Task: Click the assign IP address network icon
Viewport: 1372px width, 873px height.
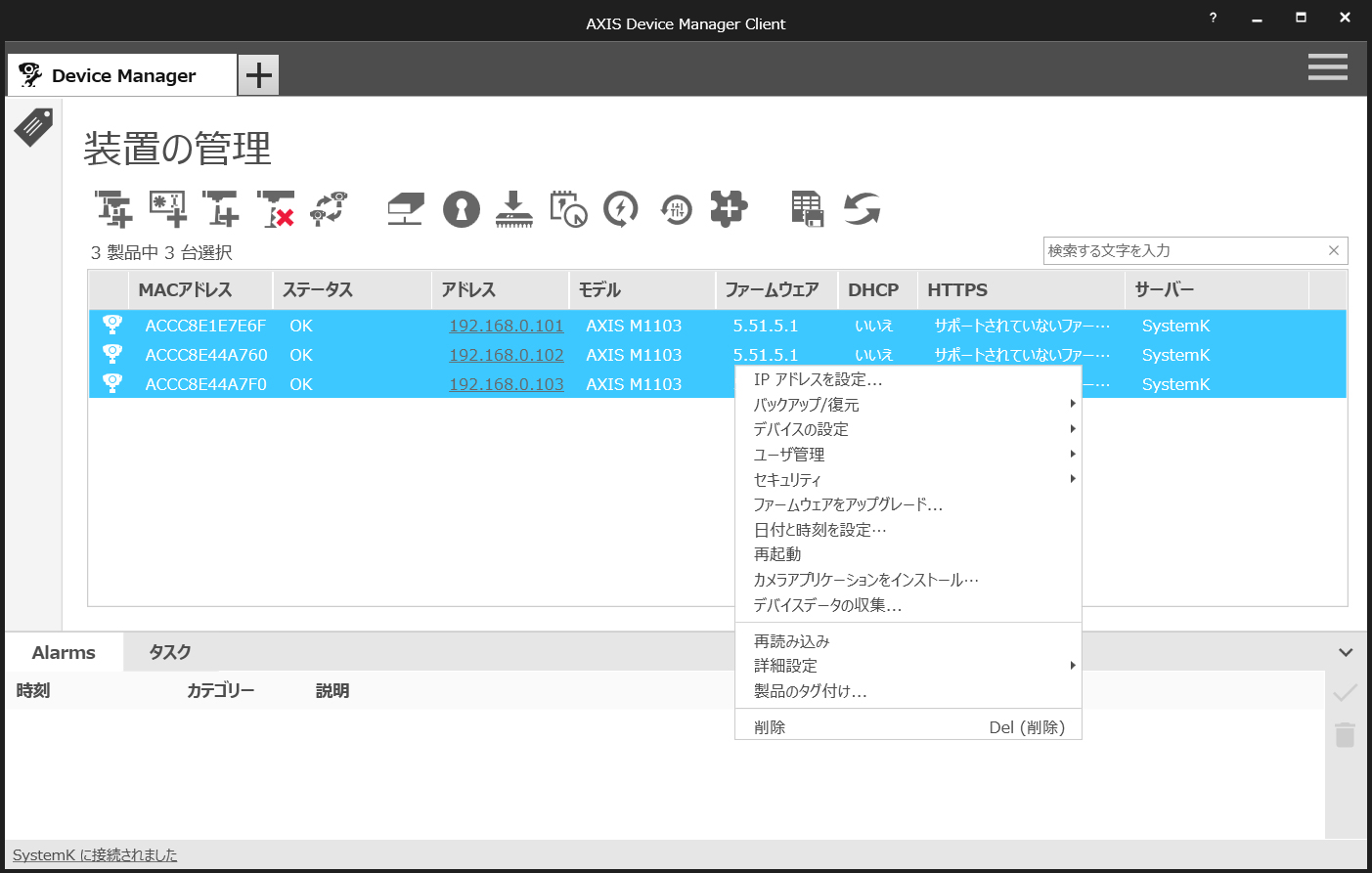Action: point(406,209)
